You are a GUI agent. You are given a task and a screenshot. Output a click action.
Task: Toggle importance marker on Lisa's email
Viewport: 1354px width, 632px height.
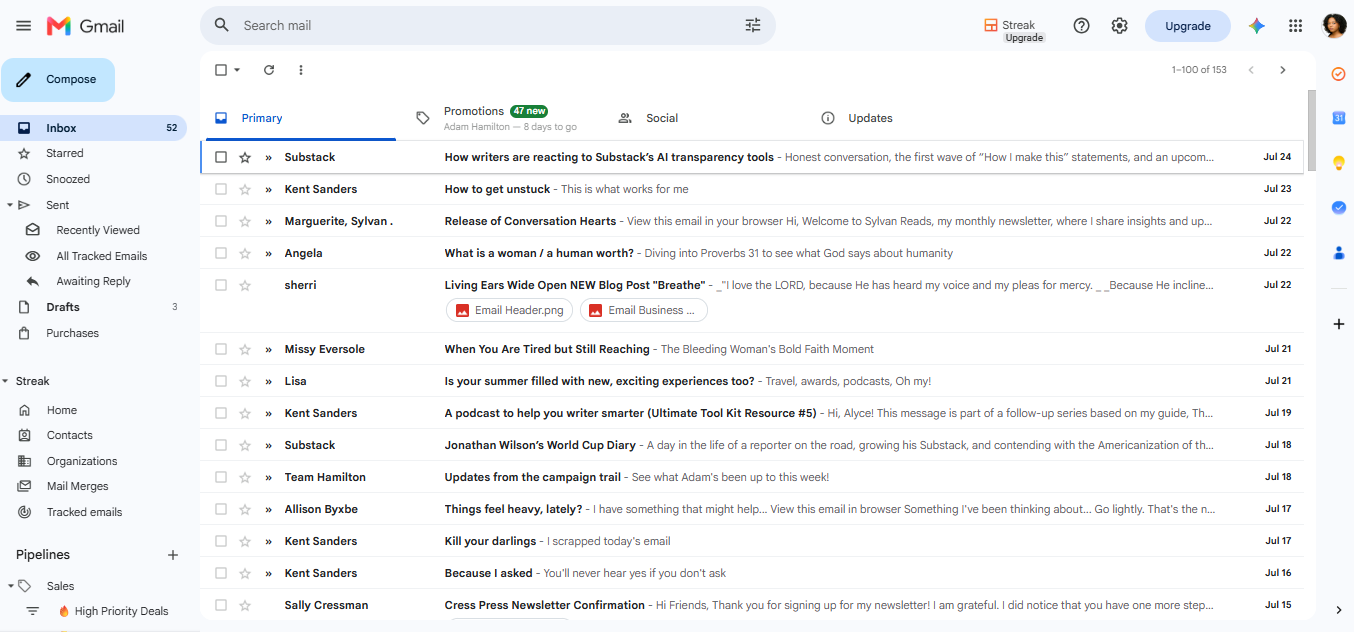click(268, 381)
